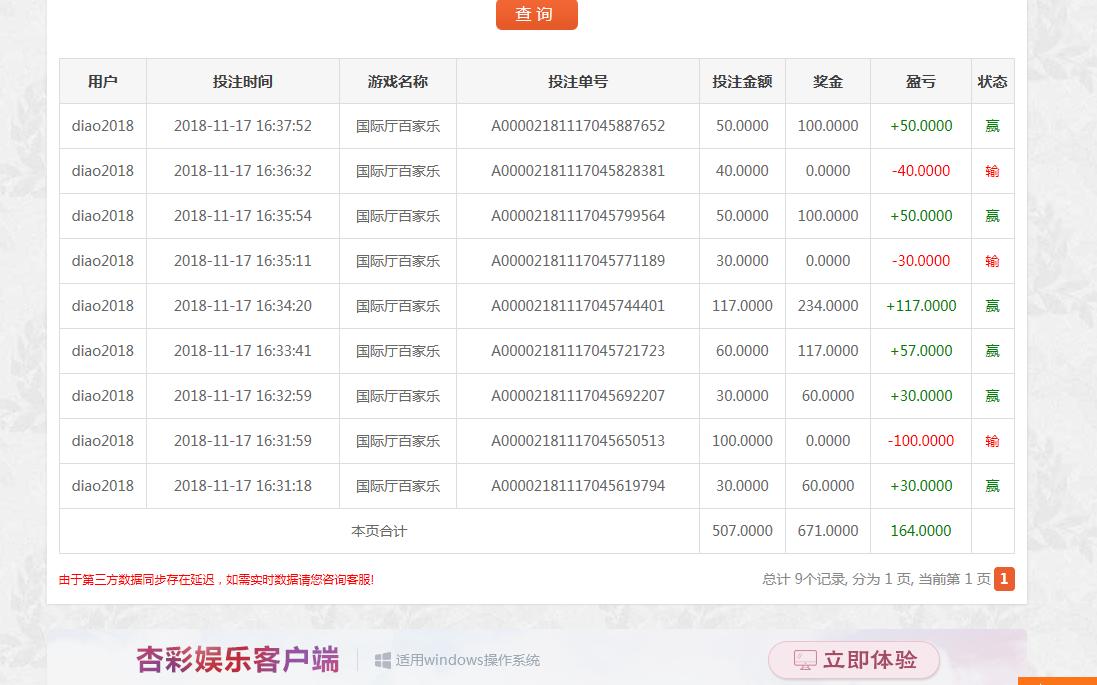
Task: Select order number A00002181117045828381
Action: coord(578,171)
